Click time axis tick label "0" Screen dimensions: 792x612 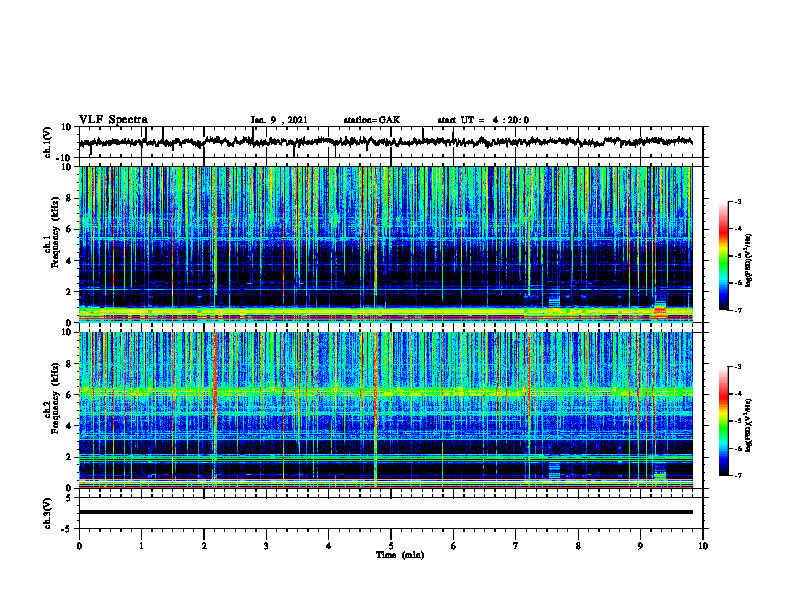pos(79,546)
